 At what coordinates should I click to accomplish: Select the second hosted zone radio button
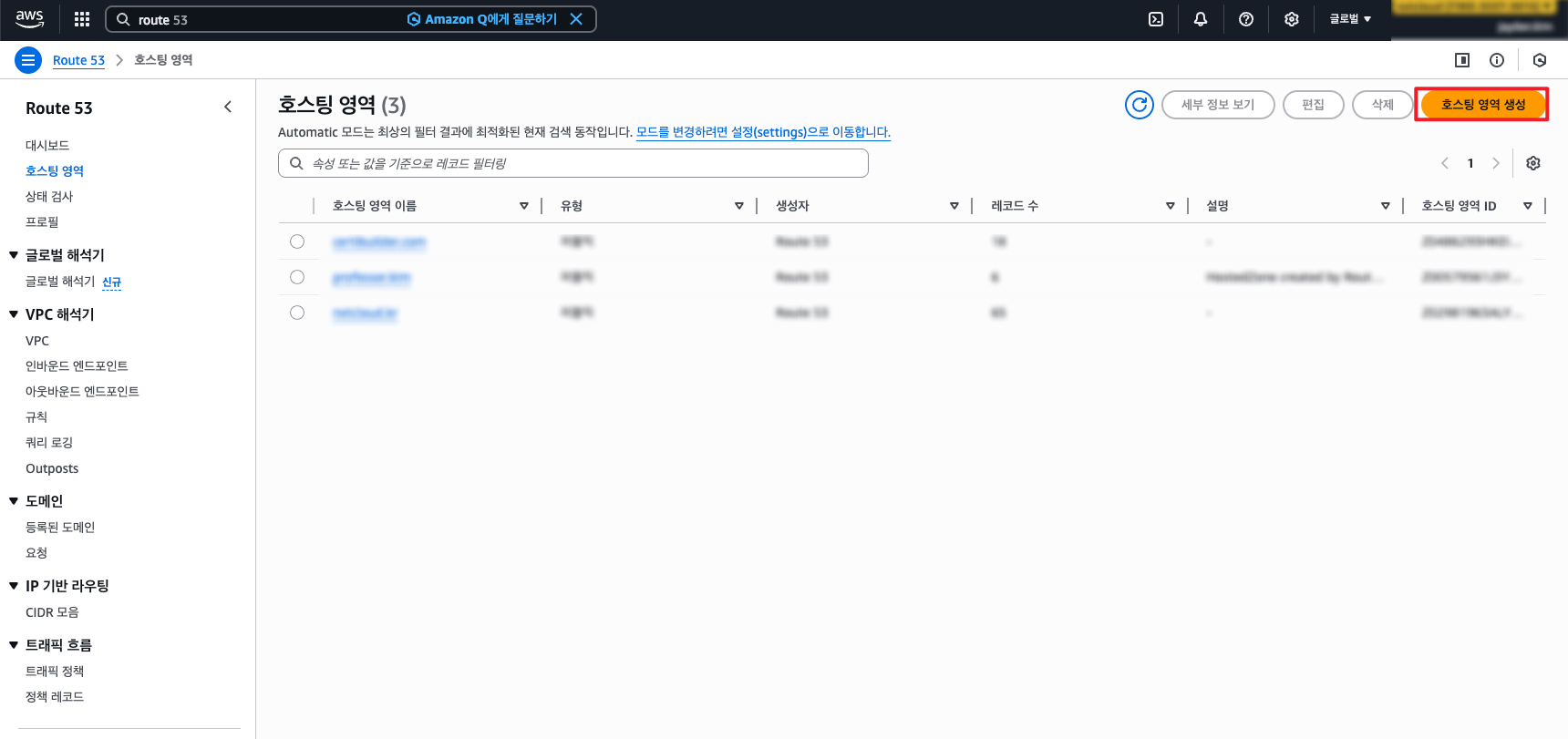297,277
